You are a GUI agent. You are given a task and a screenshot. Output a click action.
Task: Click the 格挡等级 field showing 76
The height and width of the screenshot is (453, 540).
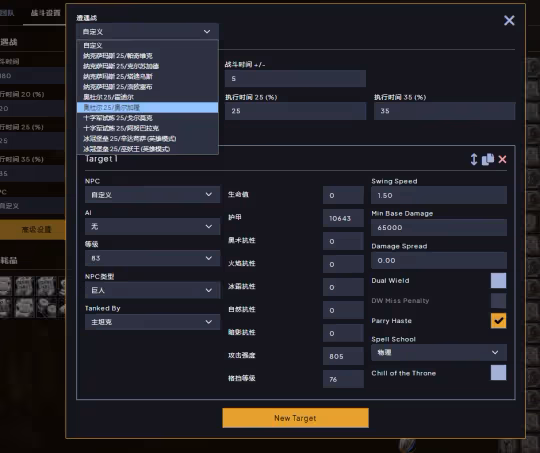[x=343, y=379]
